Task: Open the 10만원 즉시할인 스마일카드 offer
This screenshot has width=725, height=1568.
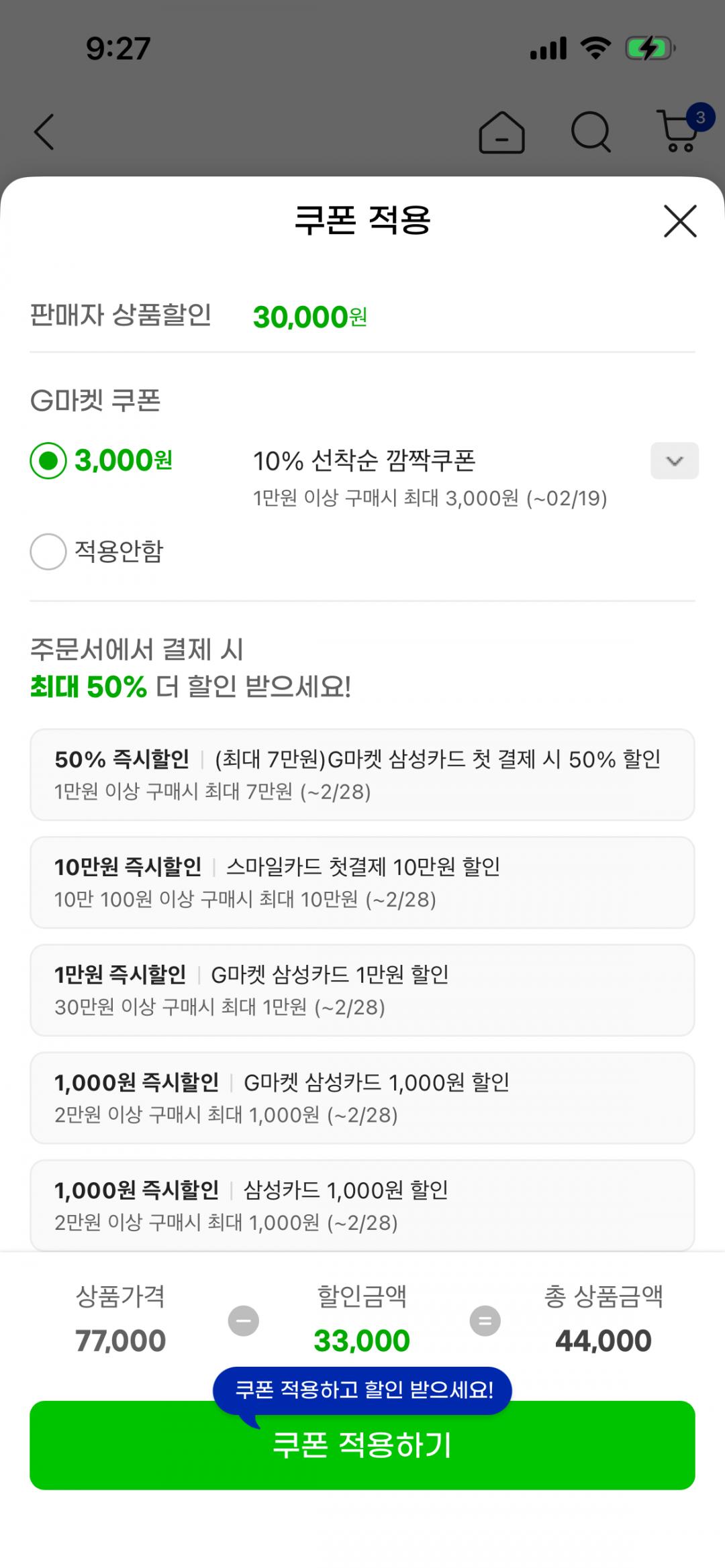Action: [x=362, y=882]
